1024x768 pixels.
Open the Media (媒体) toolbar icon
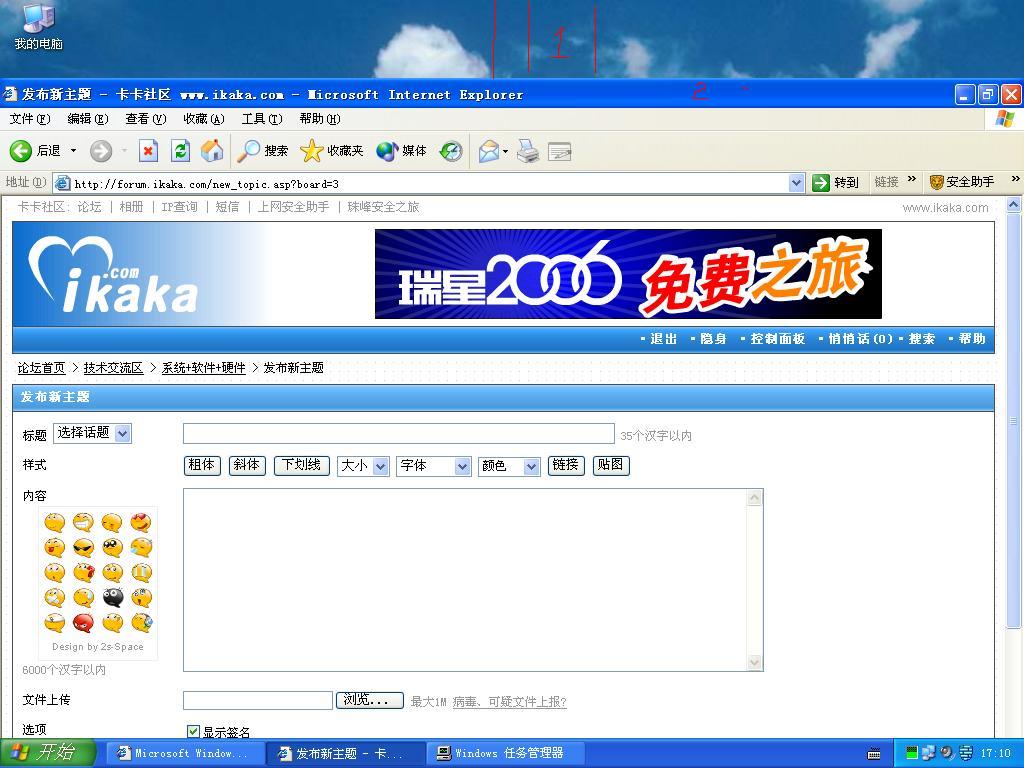(387, 151)
